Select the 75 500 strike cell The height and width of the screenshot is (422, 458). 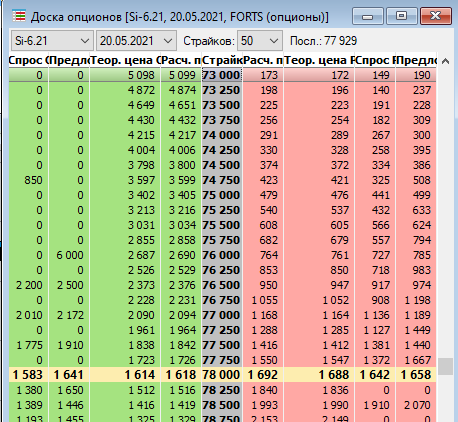point(222,225)
